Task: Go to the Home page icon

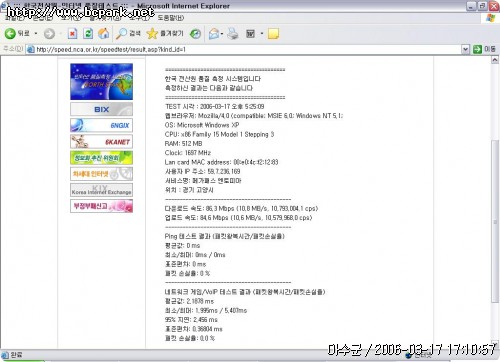Action: pyautogui.click(x=104, y=33)
